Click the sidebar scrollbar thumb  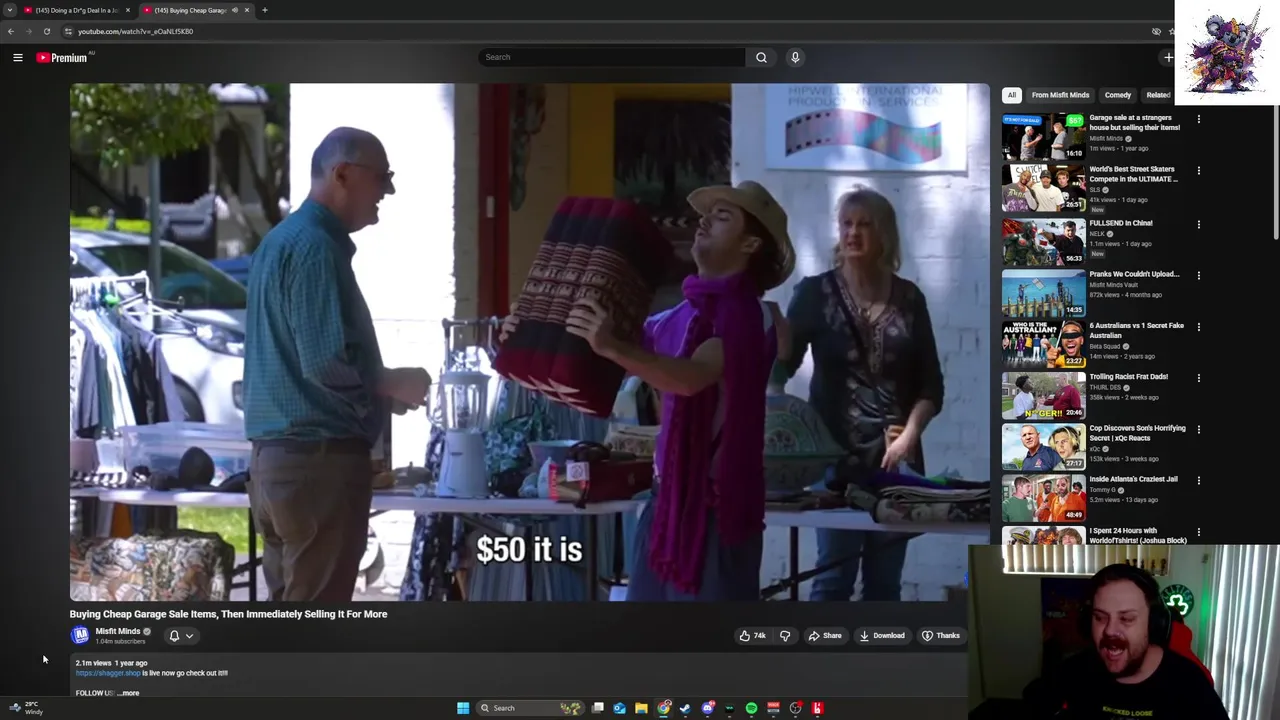click(1275, 170)
